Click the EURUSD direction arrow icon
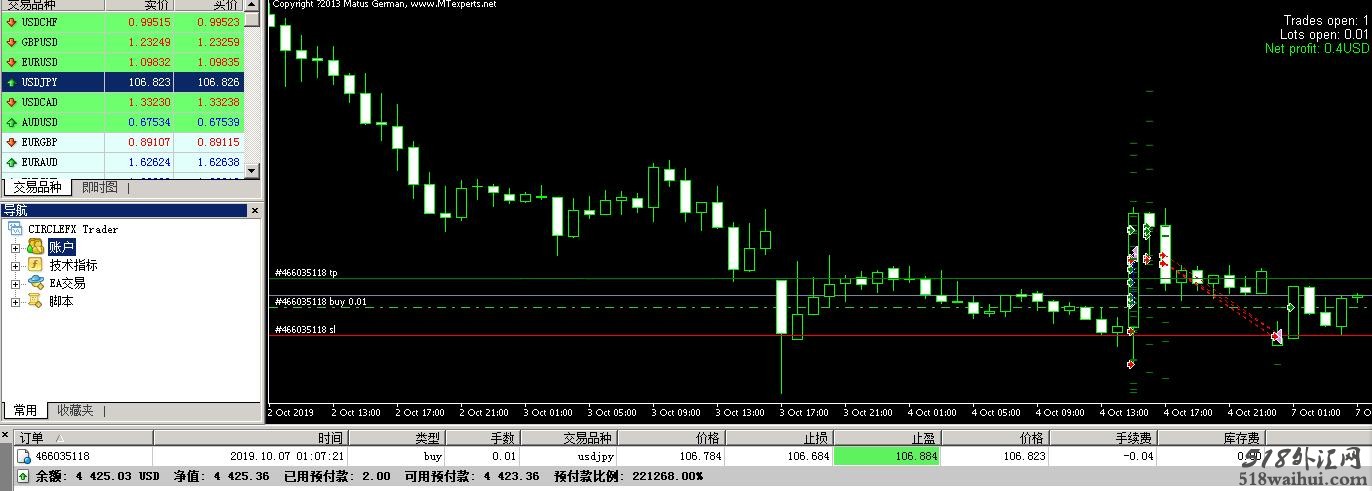 pos(11,62)
